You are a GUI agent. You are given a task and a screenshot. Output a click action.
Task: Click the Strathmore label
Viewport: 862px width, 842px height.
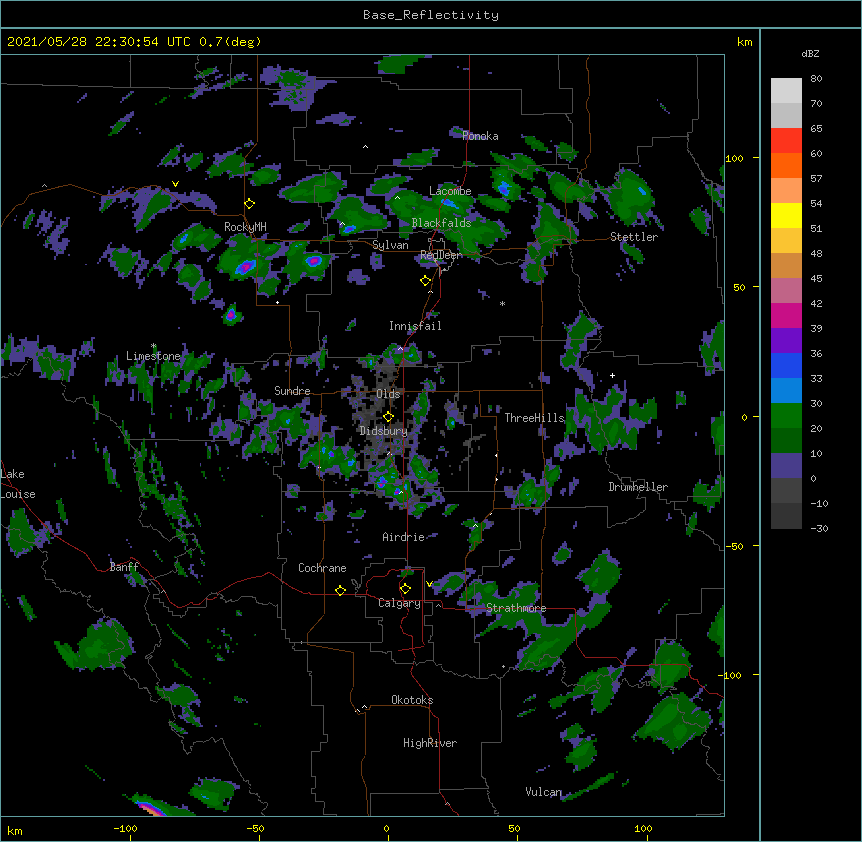516,608
